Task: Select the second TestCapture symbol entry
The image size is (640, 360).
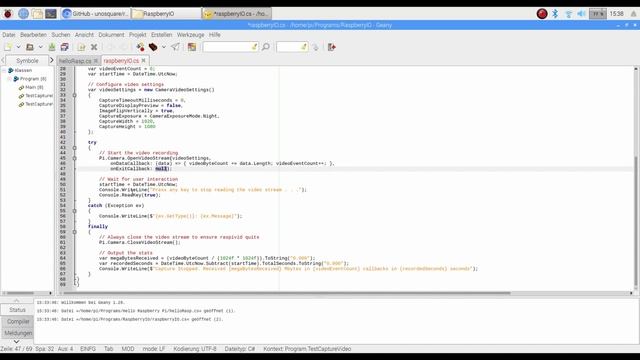Action: pyautogui.click(x=36, y=104)
